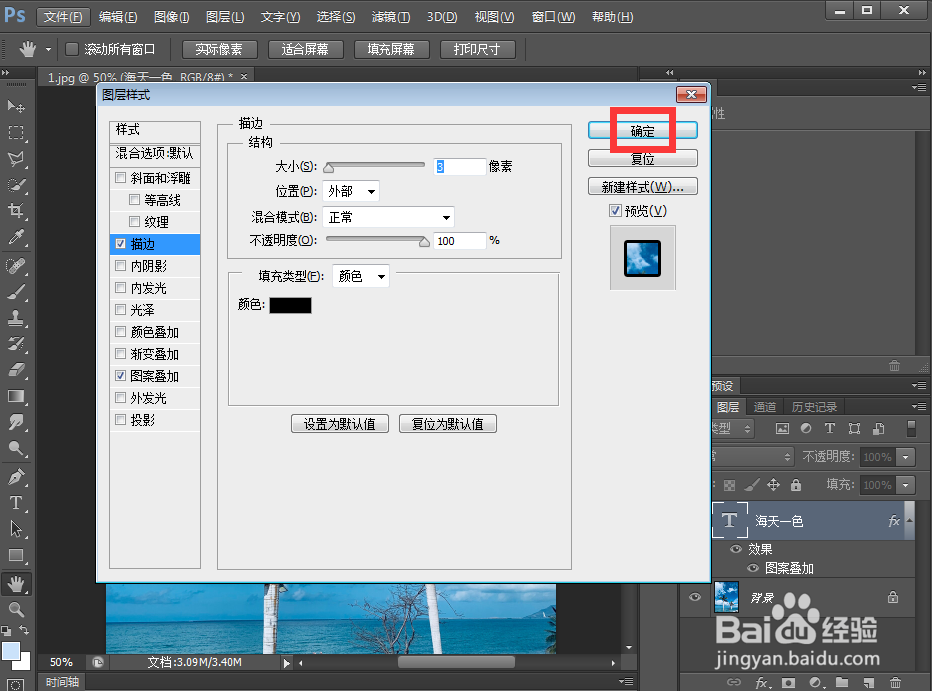This screenshot has height=691, width=932.
Task: Select the Zoom tool in the toolbar
Action: pyautogui.click(x=15, y=610)
